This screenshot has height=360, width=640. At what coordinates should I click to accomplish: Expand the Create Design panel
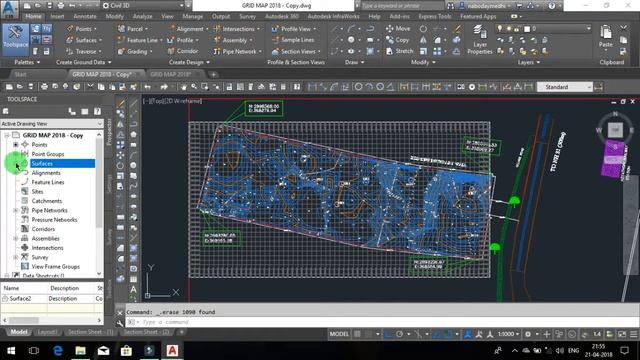tap(189, 62)
